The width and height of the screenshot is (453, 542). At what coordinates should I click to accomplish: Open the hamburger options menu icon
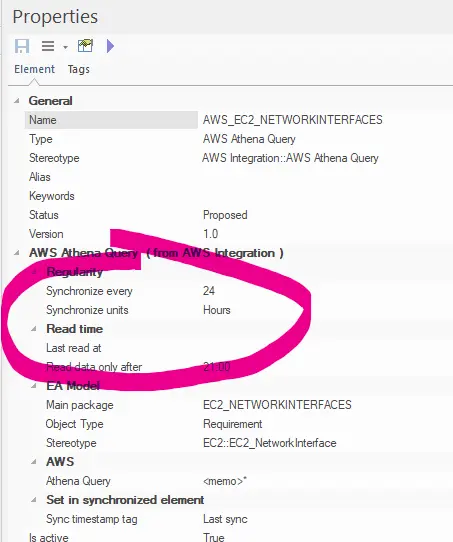[48, 46]
